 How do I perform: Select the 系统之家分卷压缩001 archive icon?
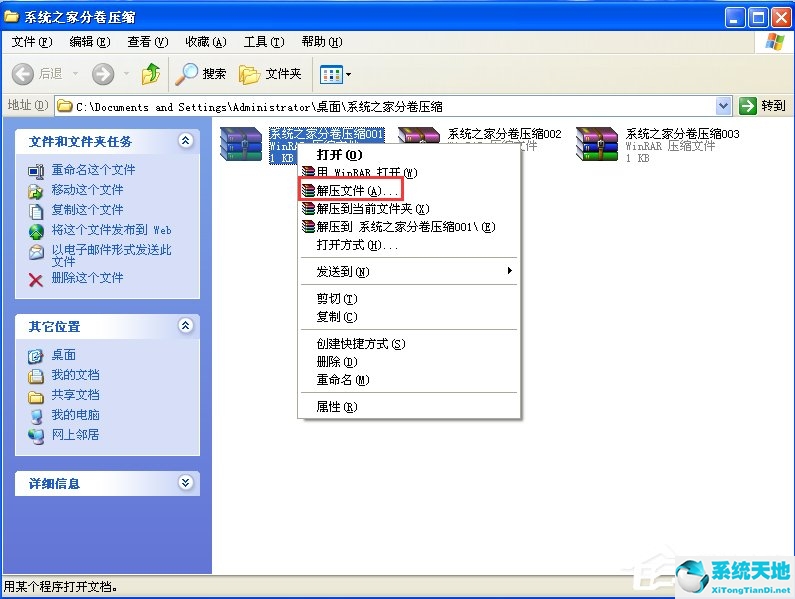click(x=241, y=144)
